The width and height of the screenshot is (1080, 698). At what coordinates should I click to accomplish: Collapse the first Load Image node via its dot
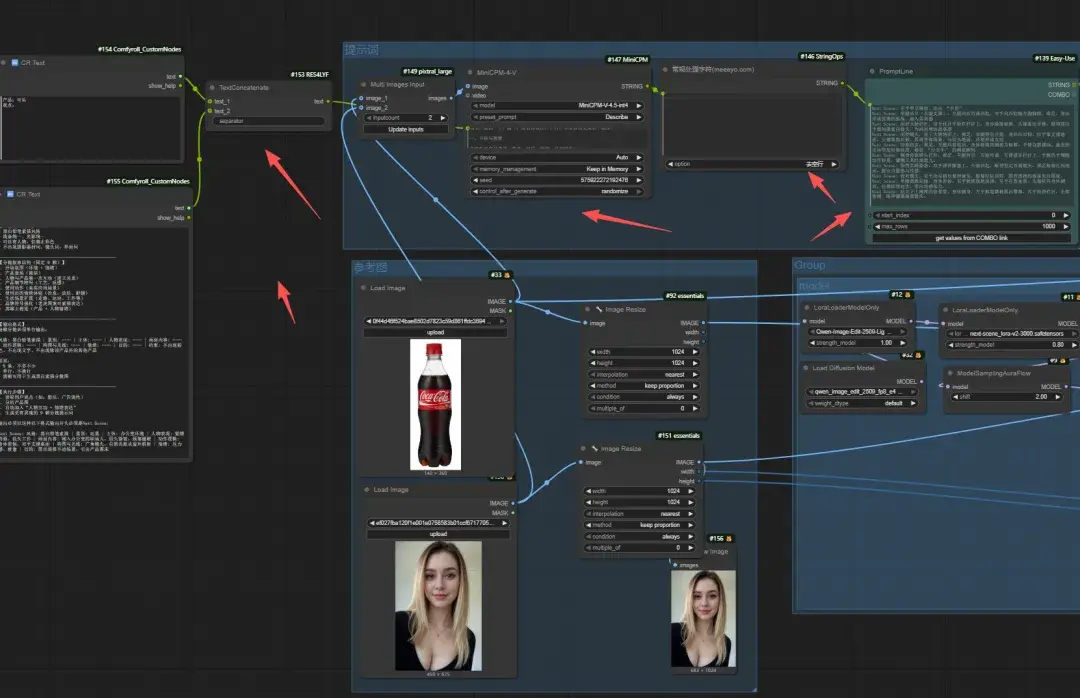tap(364, 288)
